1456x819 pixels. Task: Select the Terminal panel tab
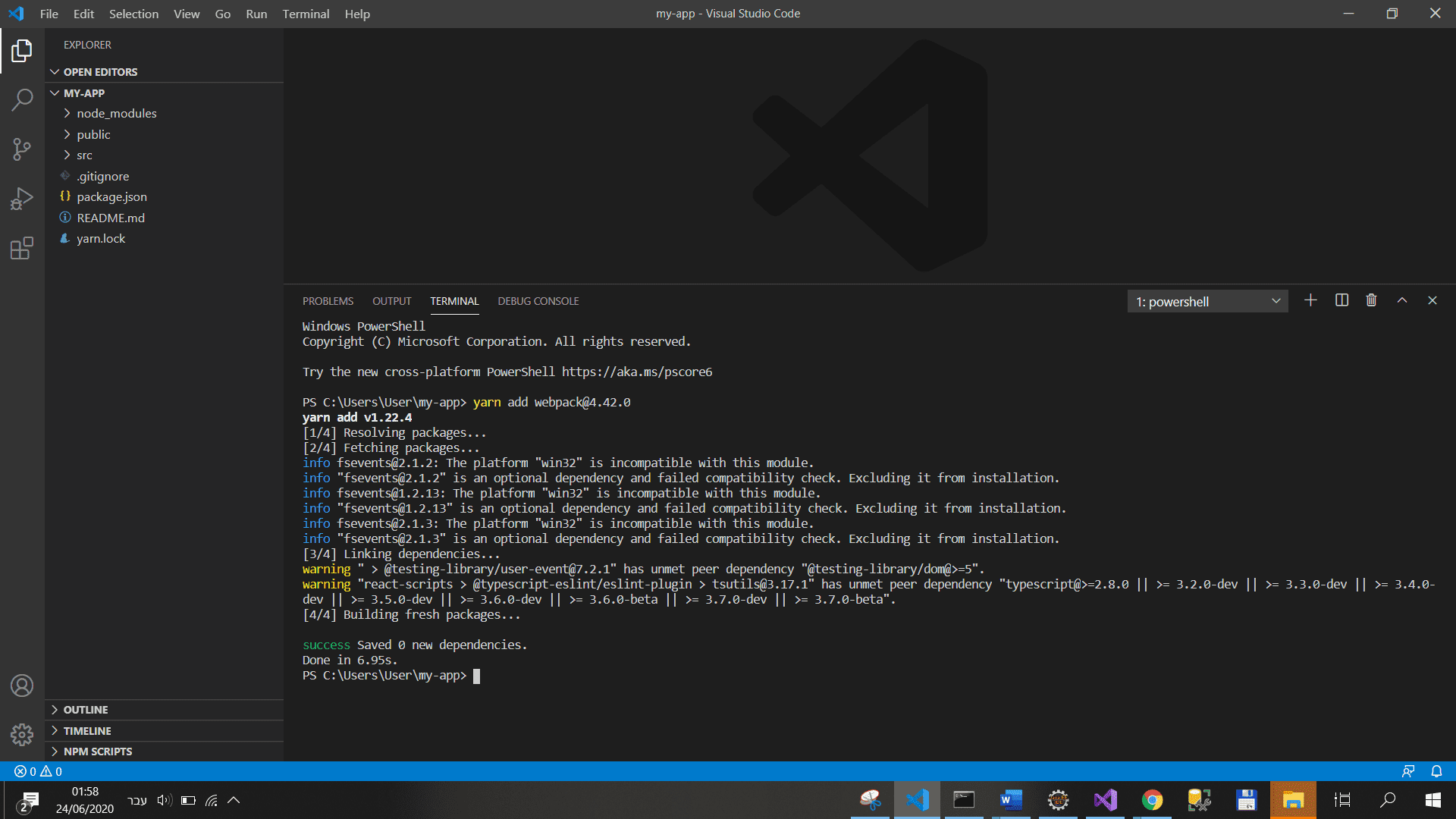click(454, 301)
